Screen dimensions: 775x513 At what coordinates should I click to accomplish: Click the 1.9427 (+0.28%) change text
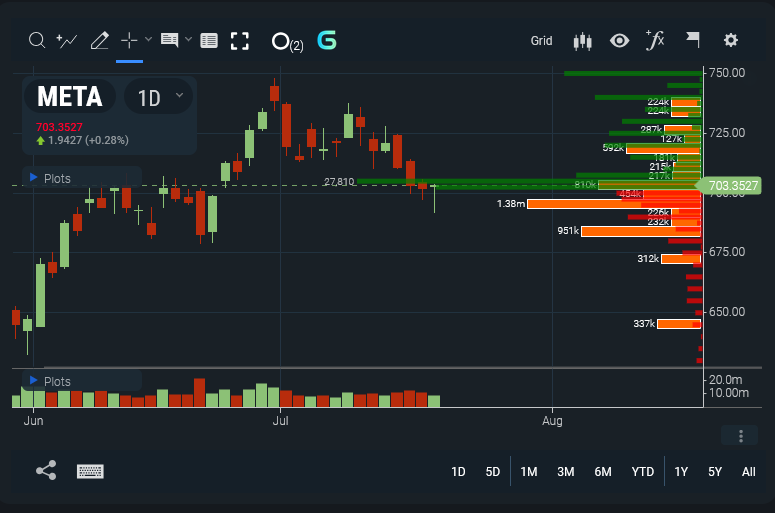[88, 140]
